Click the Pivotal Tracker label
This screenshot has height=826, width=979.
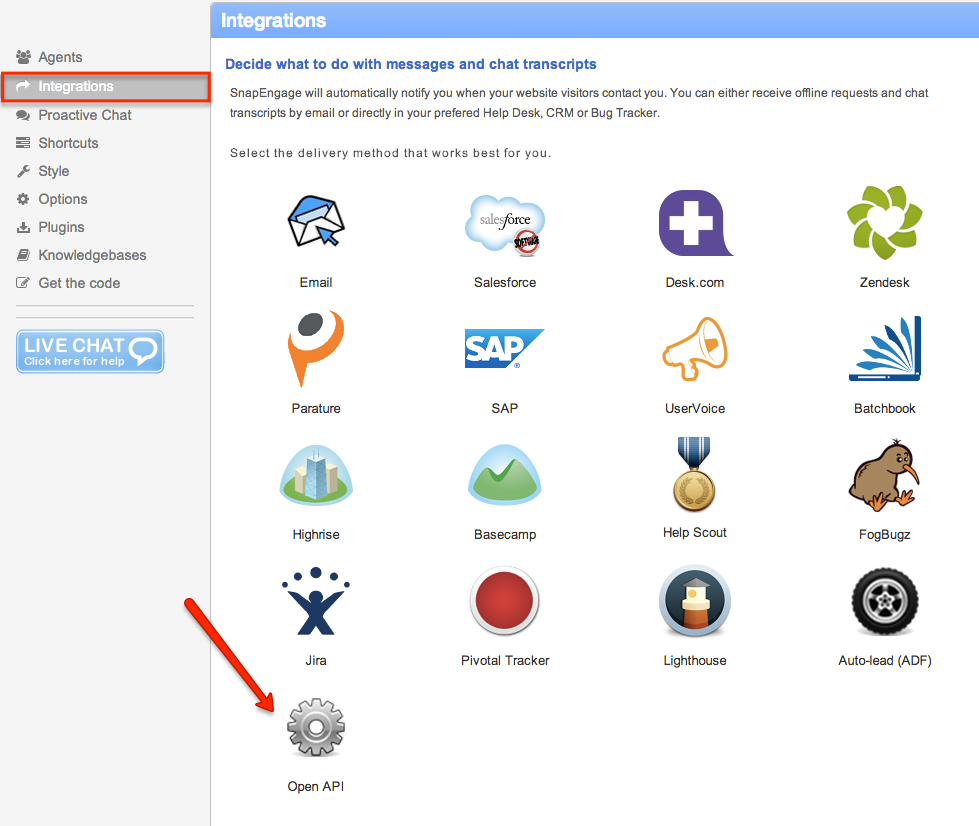[505, 660]
